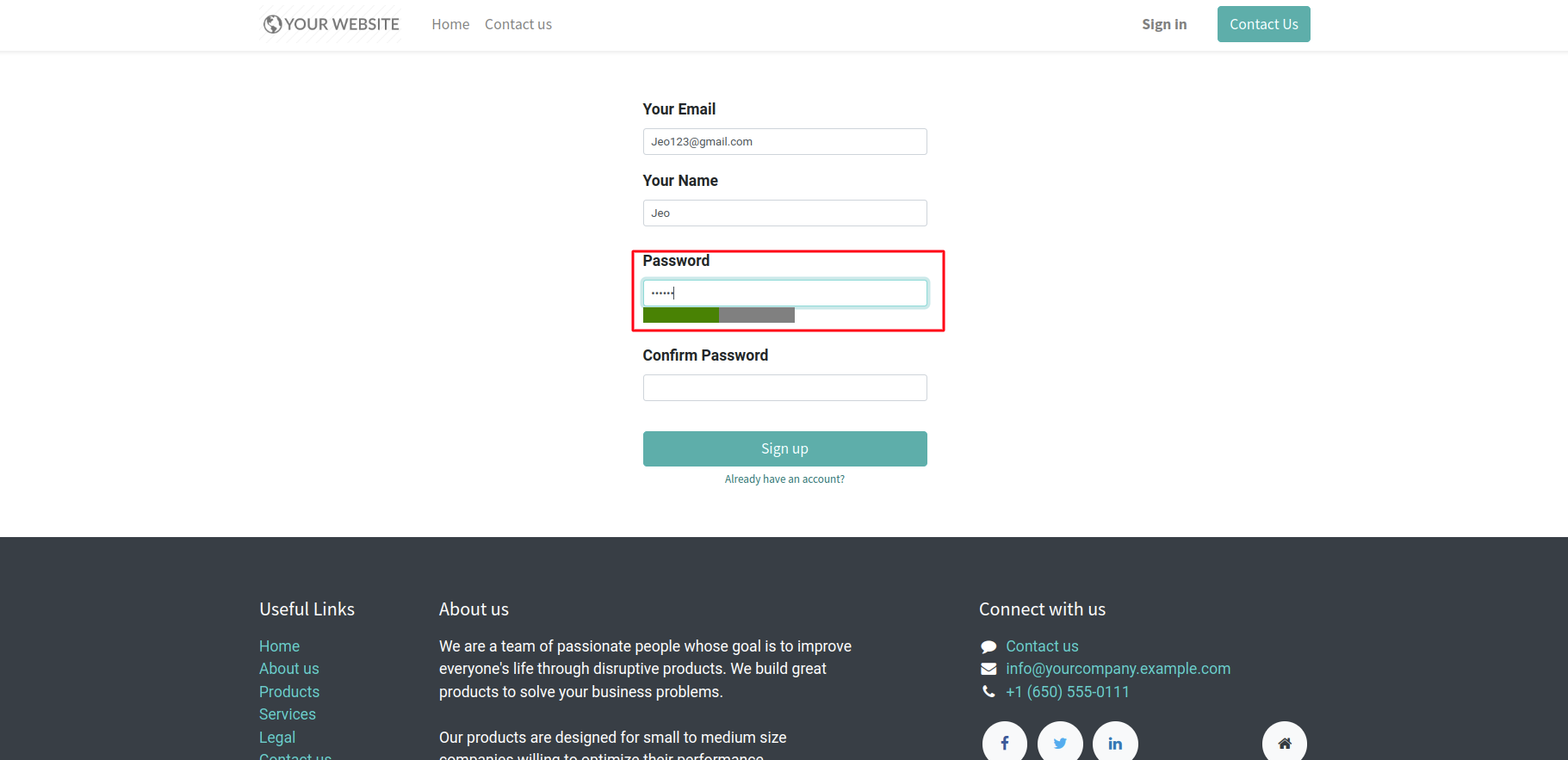This screenshot has height=760, width=1568.
Task: Click the speech bubble icon in footer
Action: pos(989,646)
